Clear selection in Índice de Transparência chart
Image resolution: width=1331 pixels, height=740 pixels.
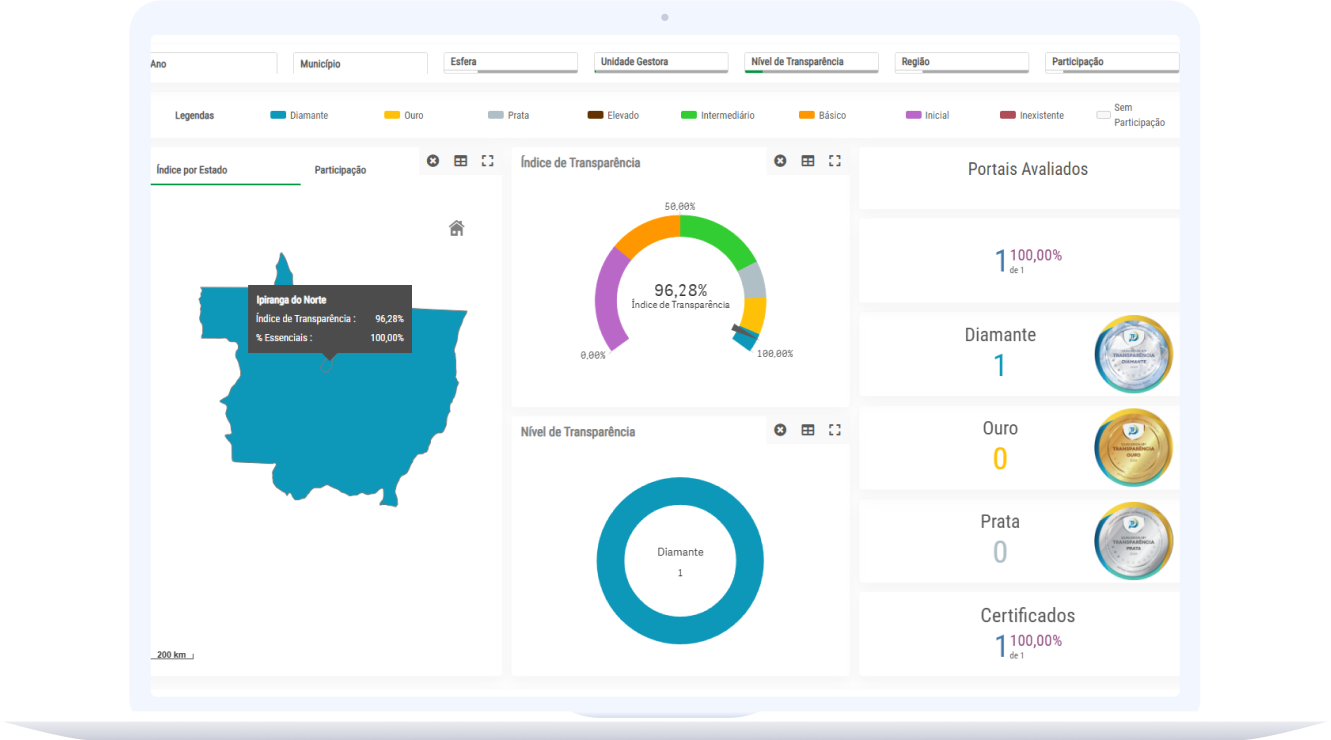coord(780,161)
